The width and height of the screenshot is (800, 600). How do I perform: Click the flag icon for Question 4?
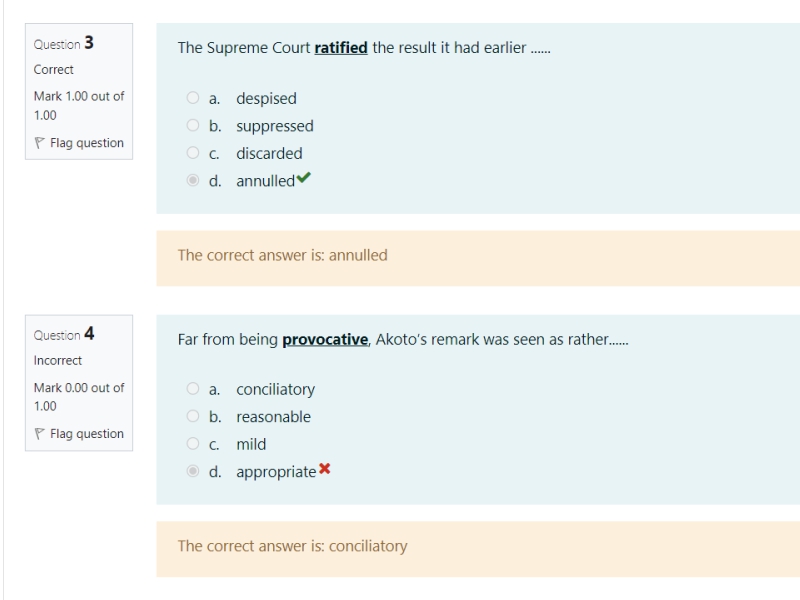[x=40, y=434]
